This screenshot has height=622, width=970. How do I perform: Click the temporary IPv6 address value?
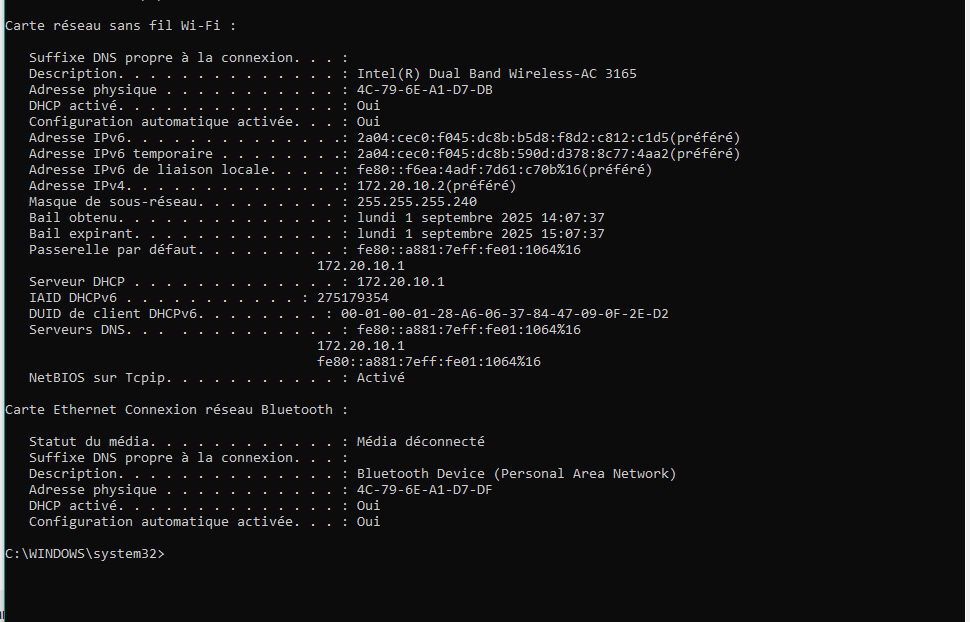coord(548,153)
